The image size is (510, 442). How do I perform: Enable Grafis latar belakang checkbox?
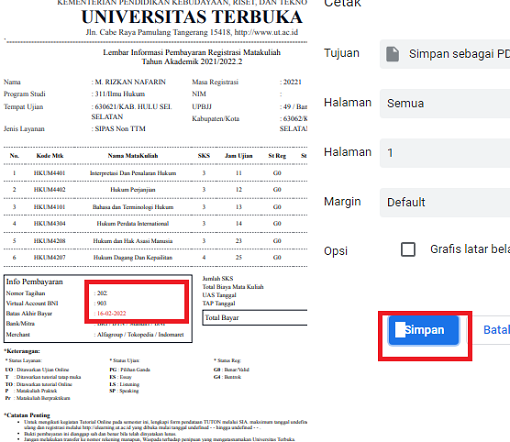pyautogui.click(x=408, y=249)
